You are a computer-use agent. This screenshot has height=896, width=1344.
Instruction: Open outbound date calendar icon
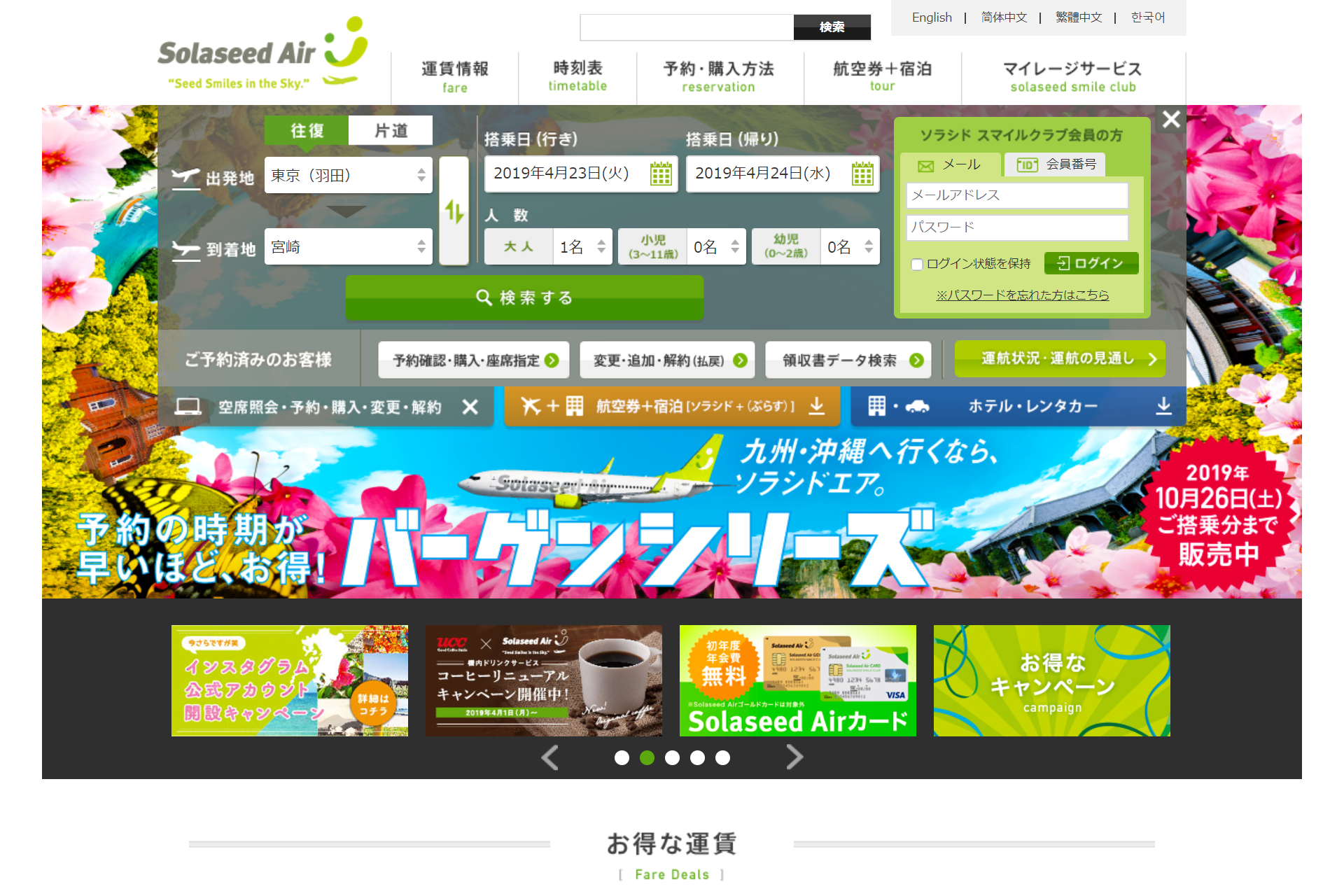point(661,174)
